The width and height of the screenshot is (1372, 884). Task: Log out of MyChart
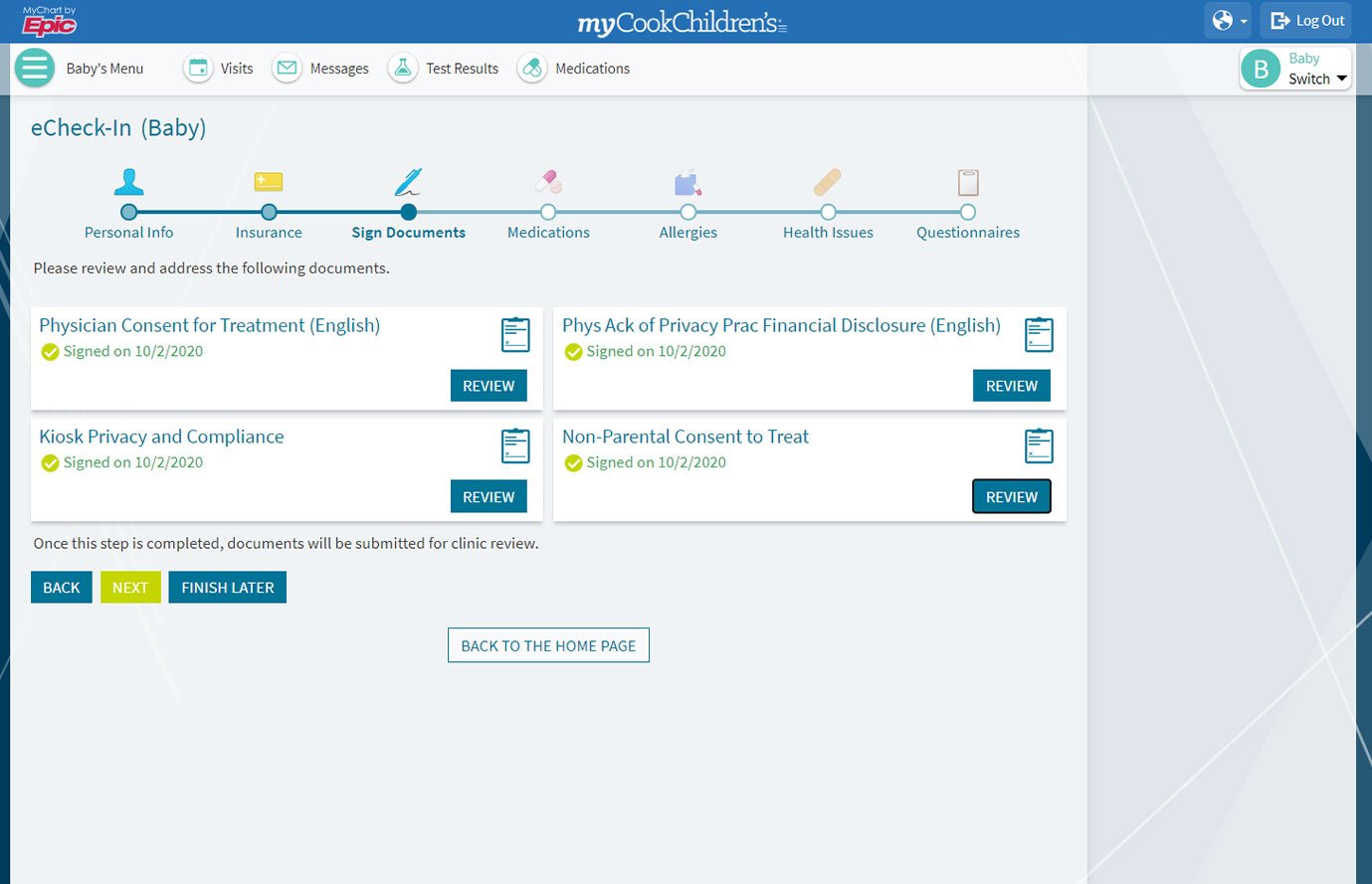click(x=1308, y=21)
